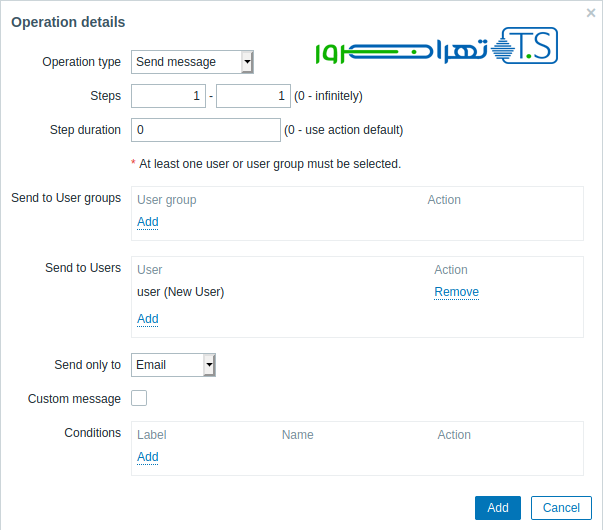Click the 'Custom message' label
The height and width of the screenshot is (530, 603).
(74, 399)
